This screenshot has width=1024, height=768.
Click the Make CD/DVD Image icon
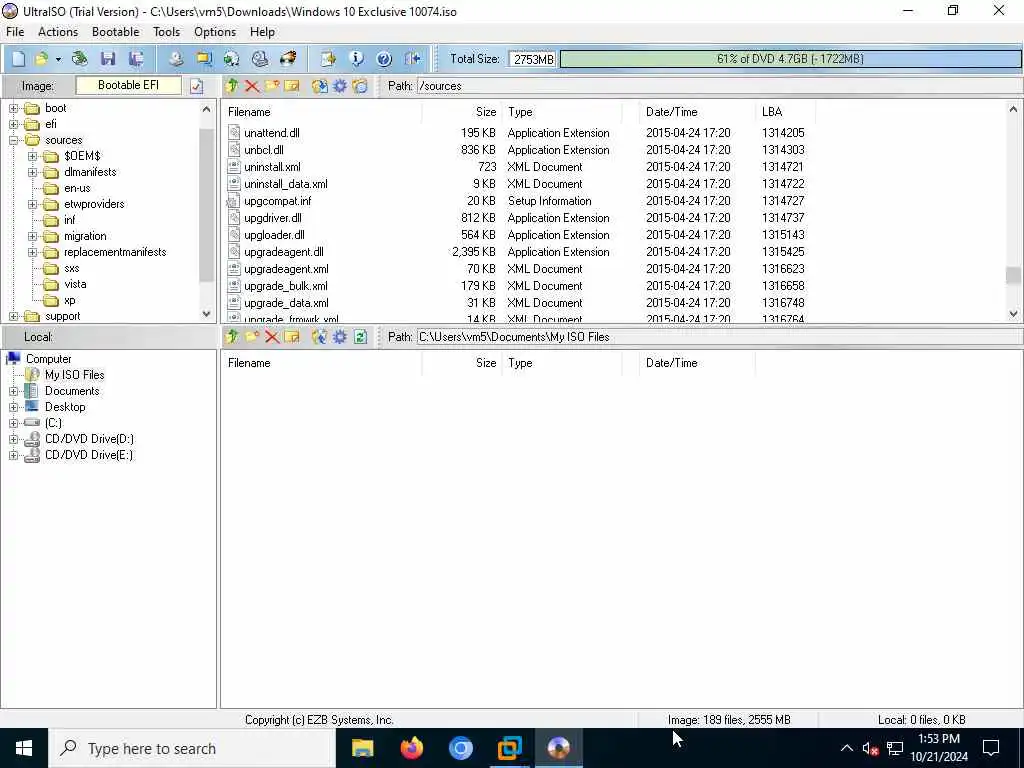(176, 59)
